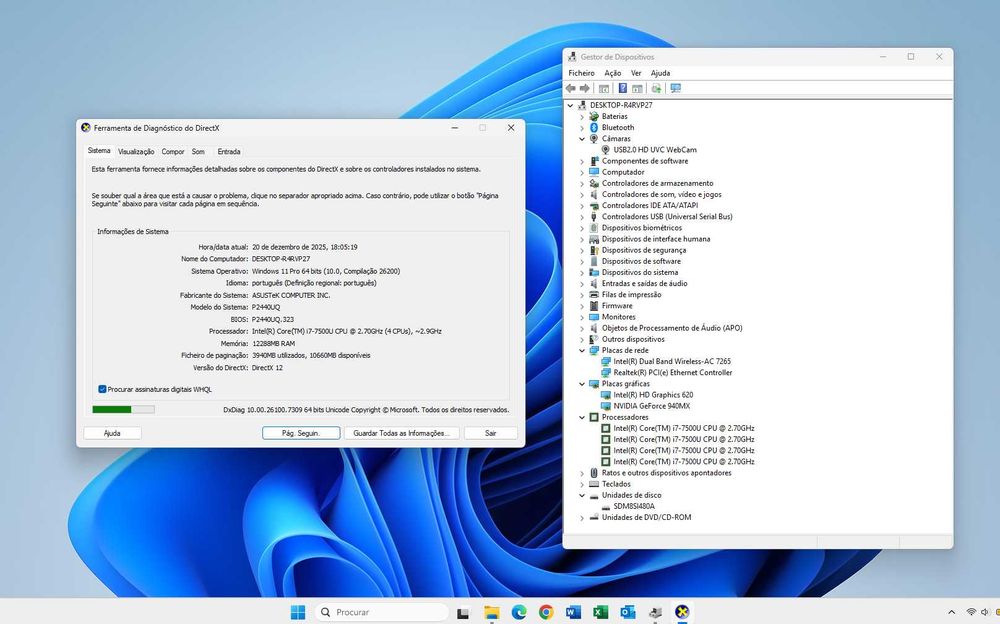Click the Ajuda button in DirectX tool
Image resolution: width=1000 pixels, height=624 pixels.
[112, 433]
